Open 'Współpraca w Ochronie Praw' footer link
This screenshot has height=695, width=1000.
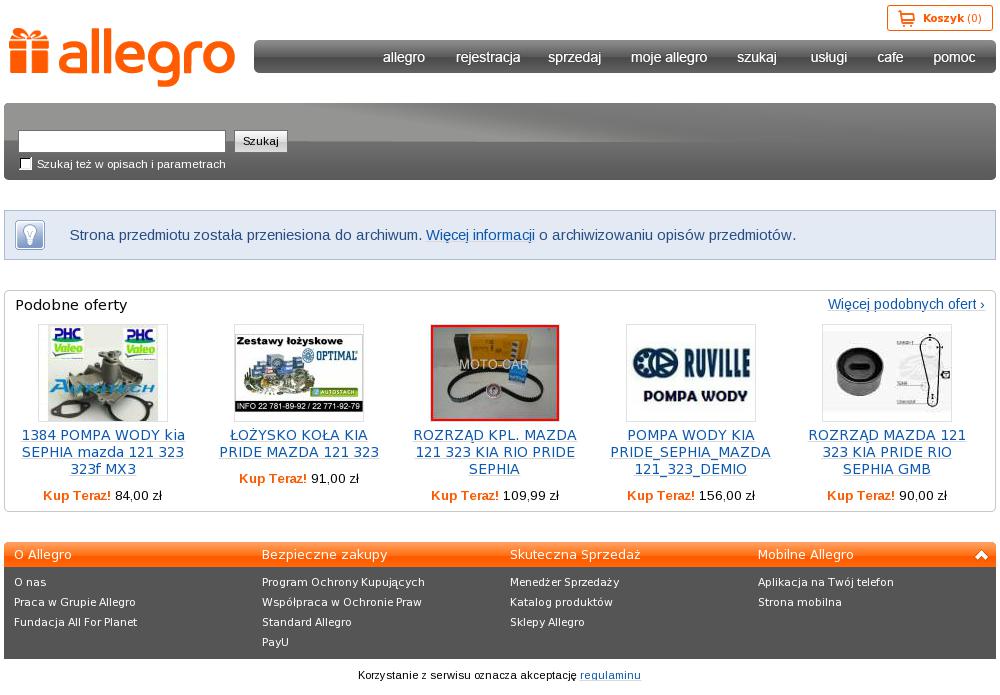[x=342, y=603]
